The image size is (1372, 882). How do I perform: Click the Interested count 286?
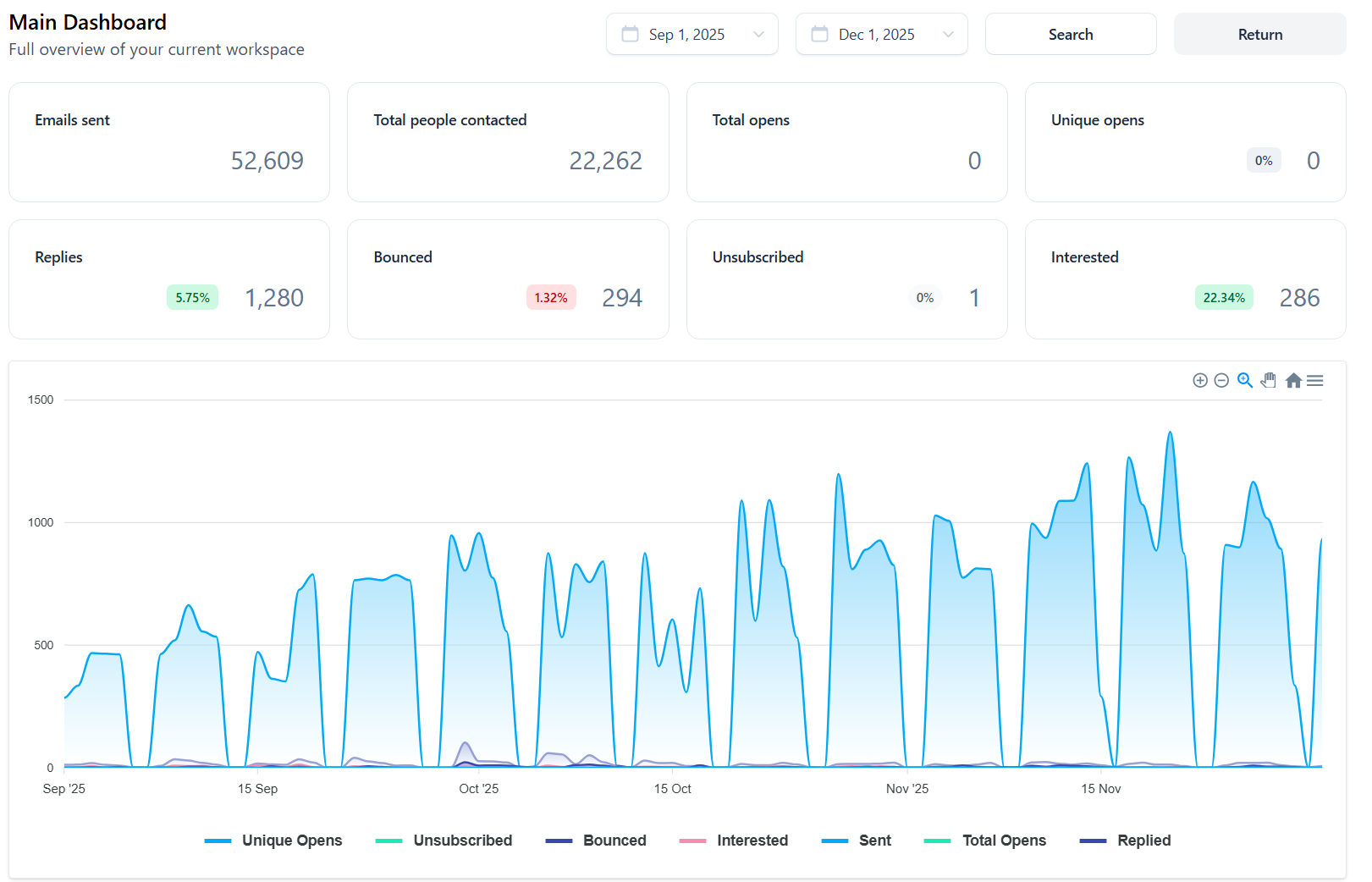1299,298
